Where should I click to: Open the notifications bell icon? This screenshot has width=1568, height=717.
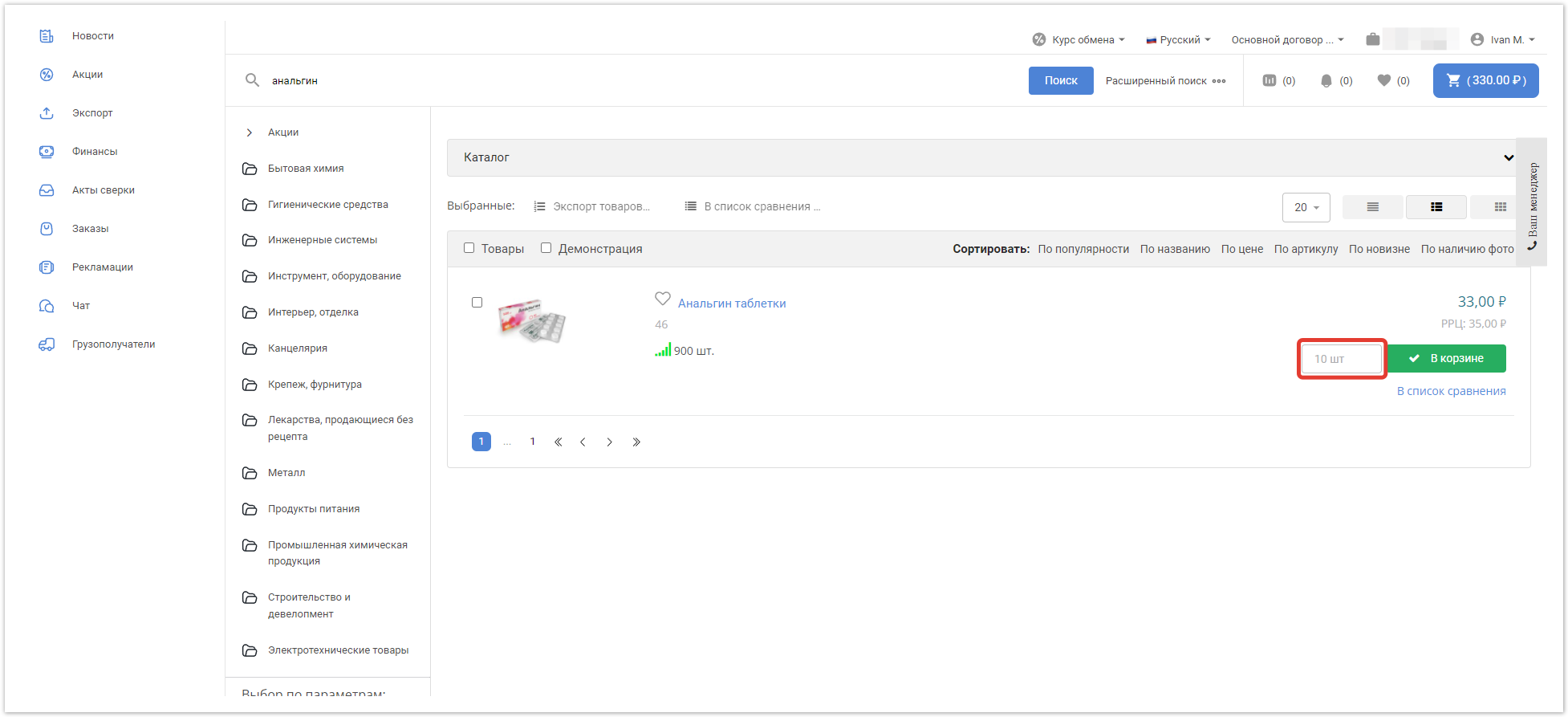point(1326,80)
